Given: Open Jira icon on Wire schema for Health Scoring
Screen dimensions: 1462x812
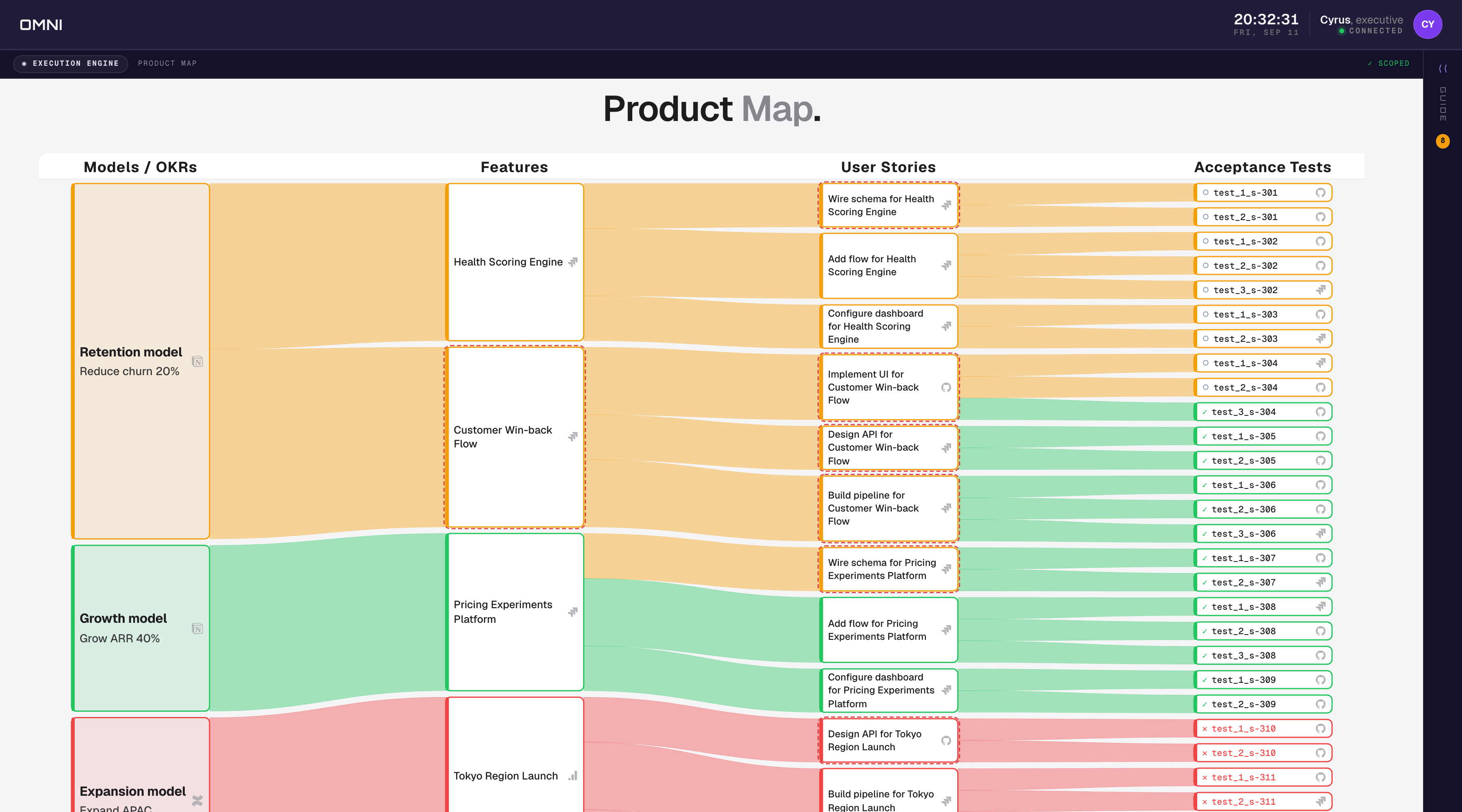Looking at the screenshot, I should click(x=946, y=205).
